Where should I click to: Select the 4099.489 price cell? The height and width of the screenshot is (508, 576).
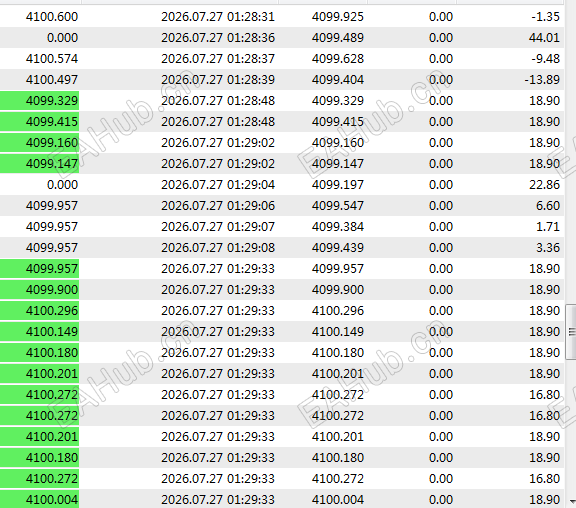tap(338, 37)
